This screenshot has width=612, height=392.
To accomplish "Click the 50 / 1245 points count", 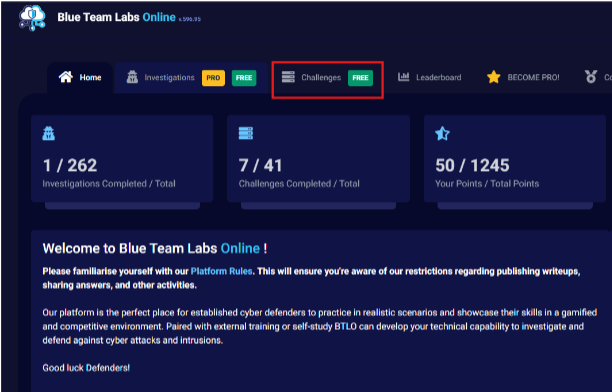I will coord(472,165).
